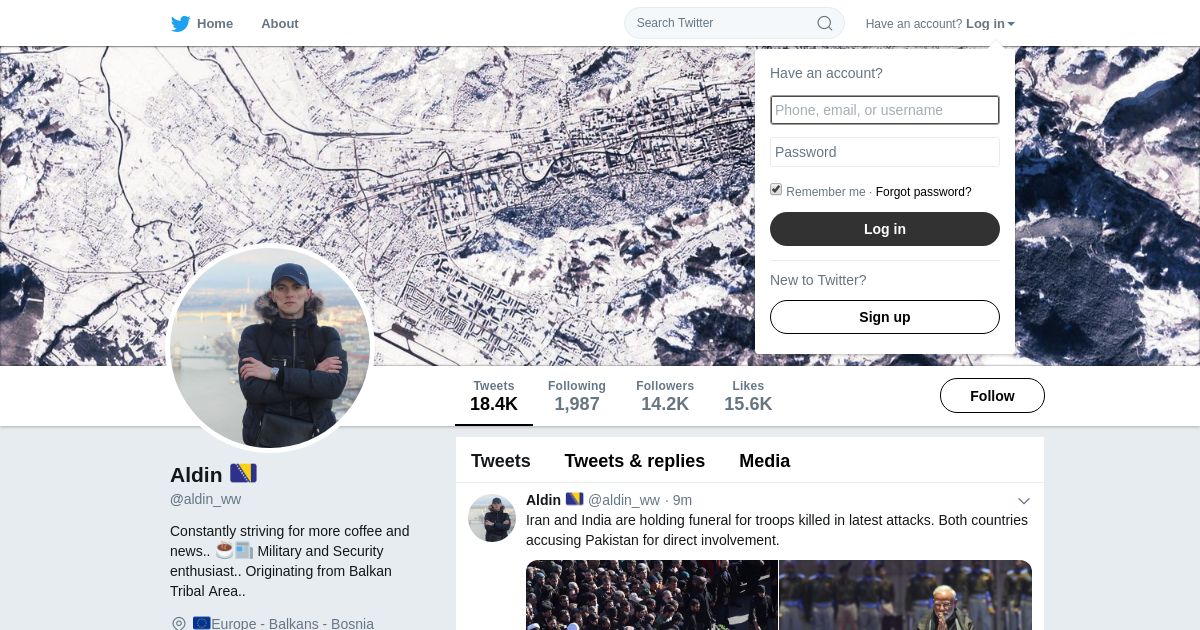This screenshot has width=1200, height=630.
Task: Follow Aldin with the Follow button
Action: (992, 396)
